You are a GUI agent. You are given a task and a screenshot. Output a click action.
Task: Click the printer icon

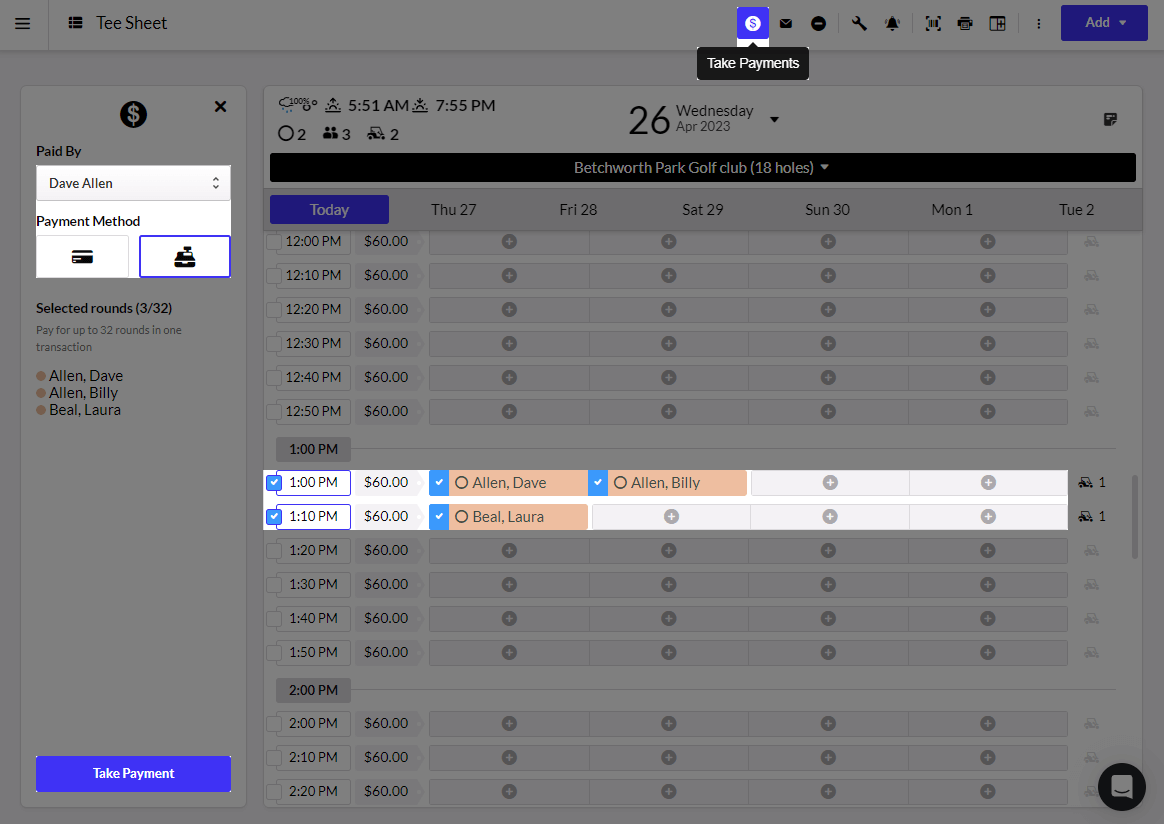point(965,24)
